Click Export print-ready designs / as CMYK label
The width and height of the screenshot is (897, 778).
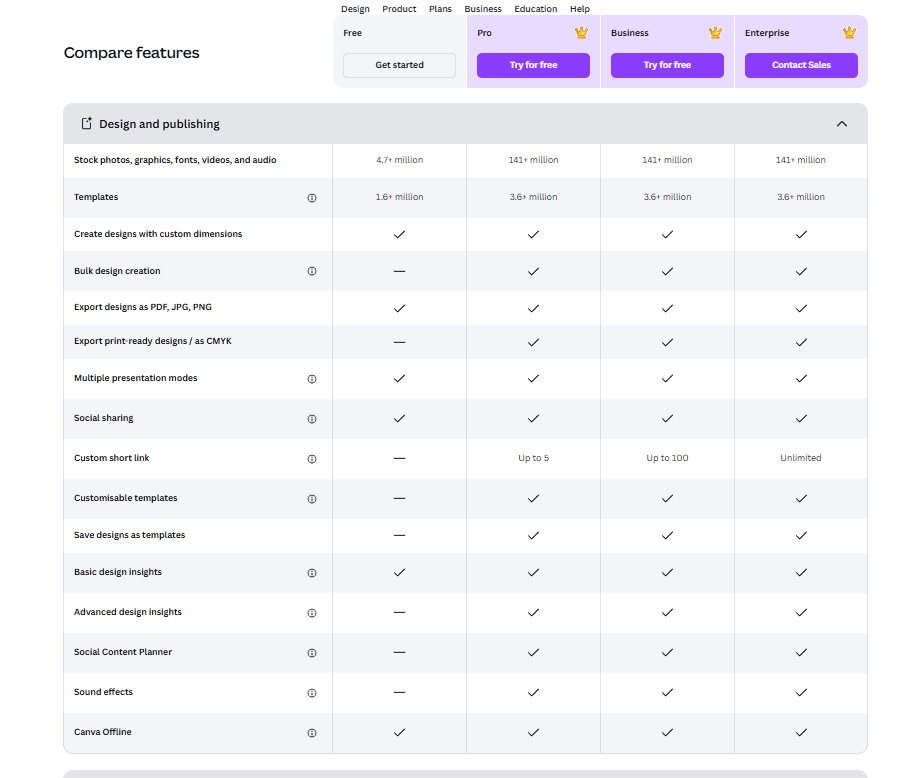153,341
